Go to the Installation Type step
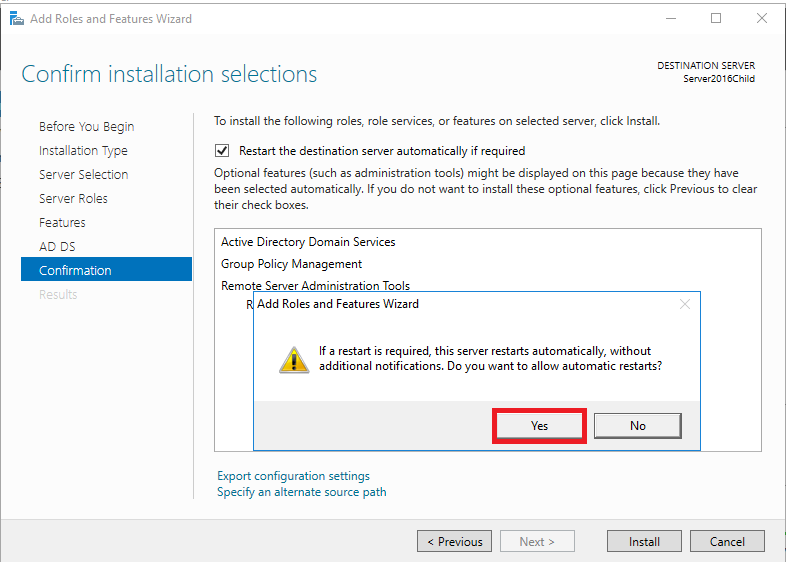The width and height of the screenshot is (786, 562). coord(83,150)
